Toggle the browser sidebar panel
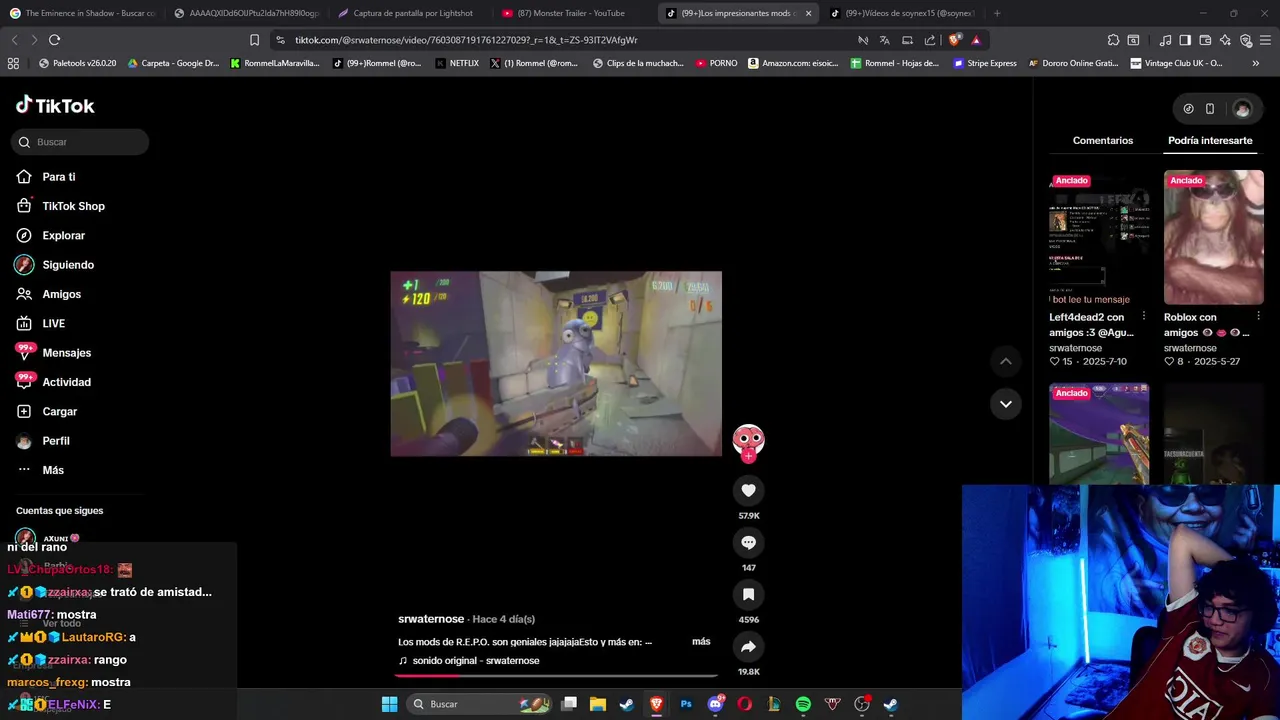Screen dimensions: 1280x720 tap(1185, 40)
